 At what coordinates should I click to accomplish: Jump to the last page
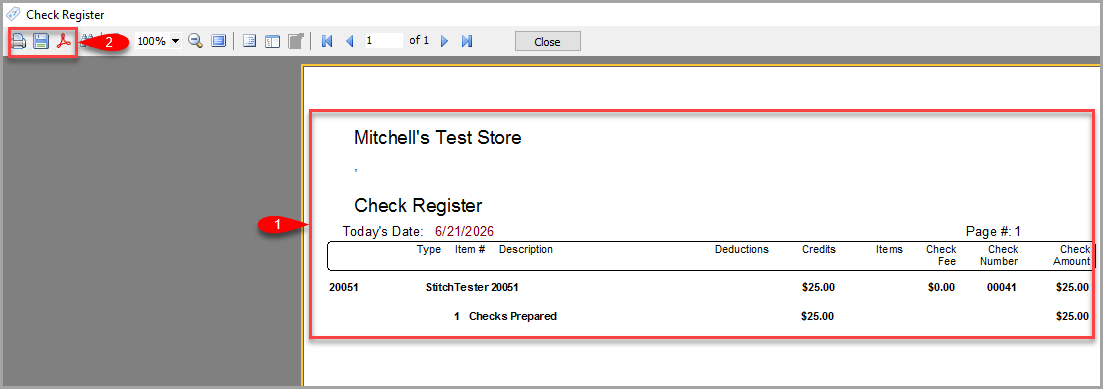466,42
